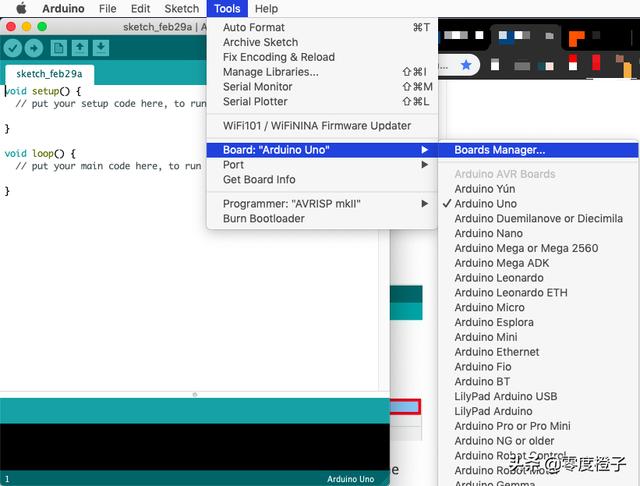Screen dimensions: 640x486
Task: Click the void setup() code line
Action: 43,91
